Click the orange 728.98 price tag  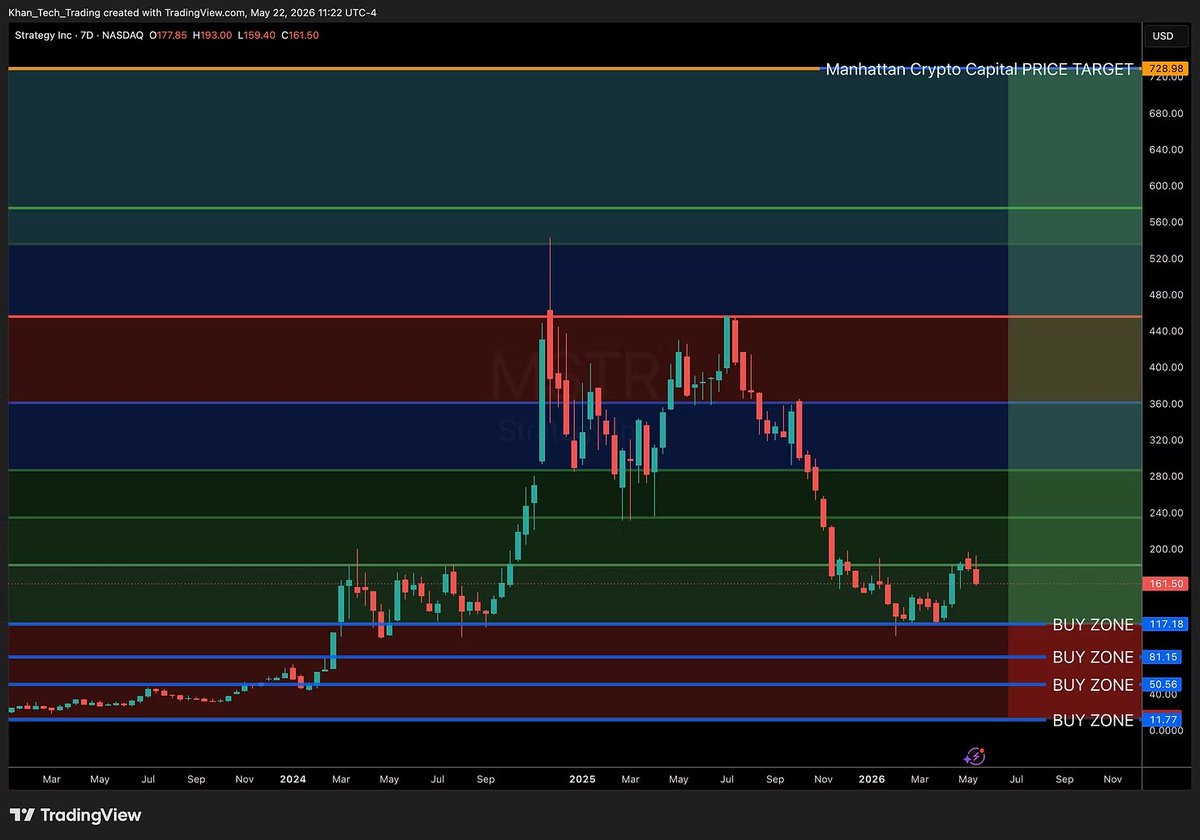point(1164,69)
